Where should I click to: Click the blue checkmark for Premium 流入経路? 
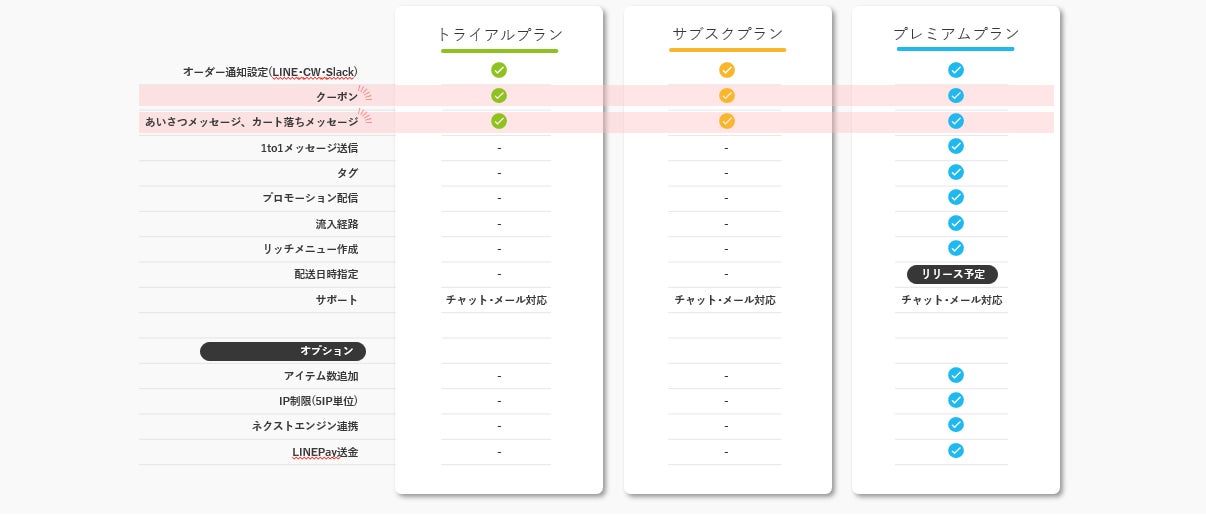coord(956,223)
